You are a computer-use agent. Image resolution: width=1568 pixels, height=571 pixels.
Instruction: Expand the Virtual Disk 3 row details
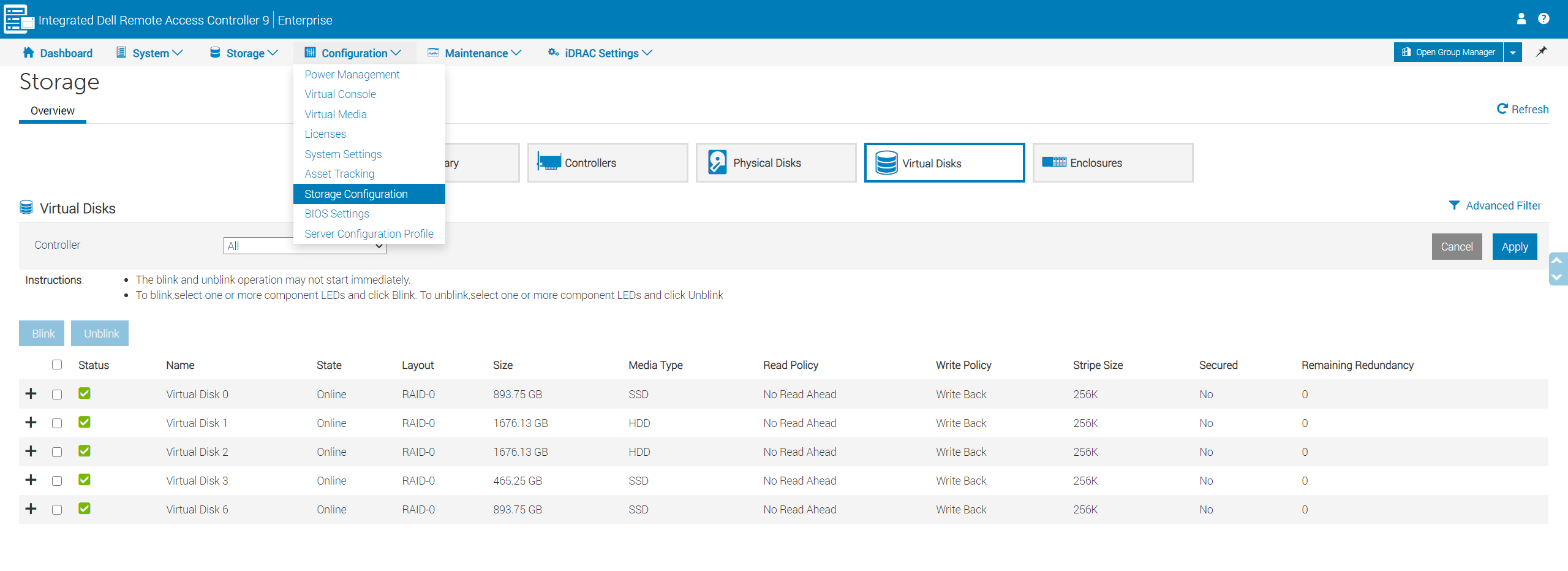(x=31, y=480)
